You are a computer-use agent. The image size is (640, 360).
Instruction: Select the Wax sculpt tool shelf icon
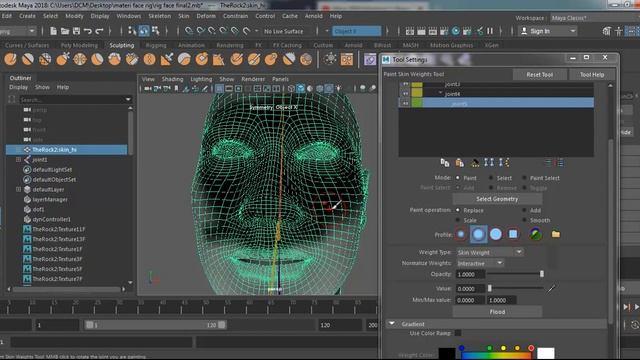point(184,60)
